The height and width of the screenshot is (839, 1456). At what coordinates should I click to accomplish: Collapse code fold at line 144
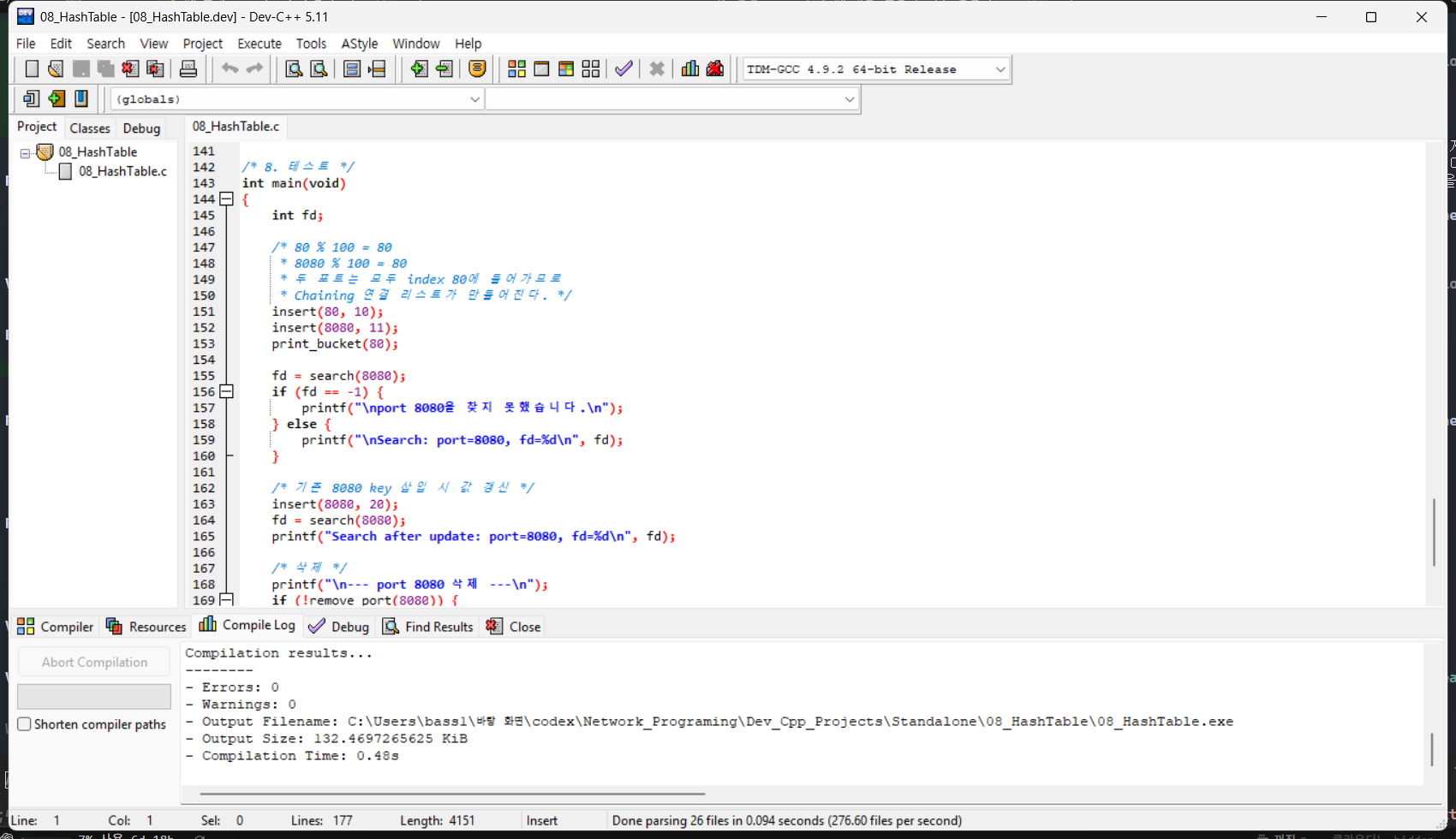click(x=226, y=199)
